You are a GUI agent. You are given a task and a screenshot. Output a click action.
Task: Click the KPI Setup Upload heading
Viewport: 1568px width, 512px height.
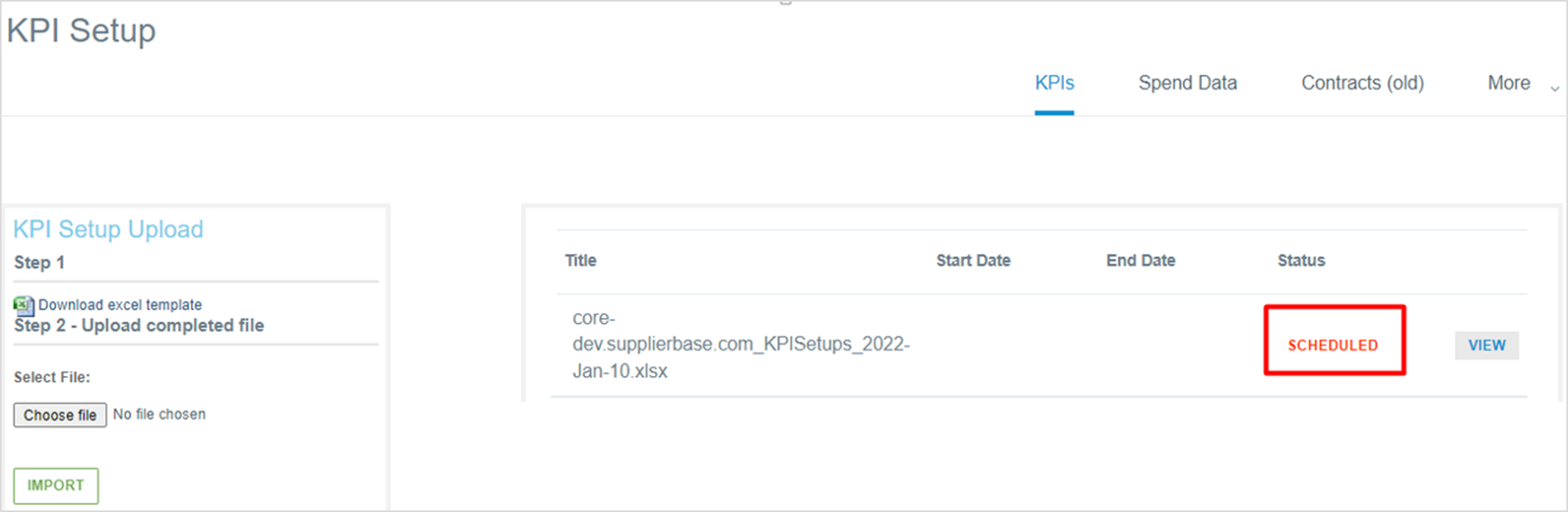point(108,229)
